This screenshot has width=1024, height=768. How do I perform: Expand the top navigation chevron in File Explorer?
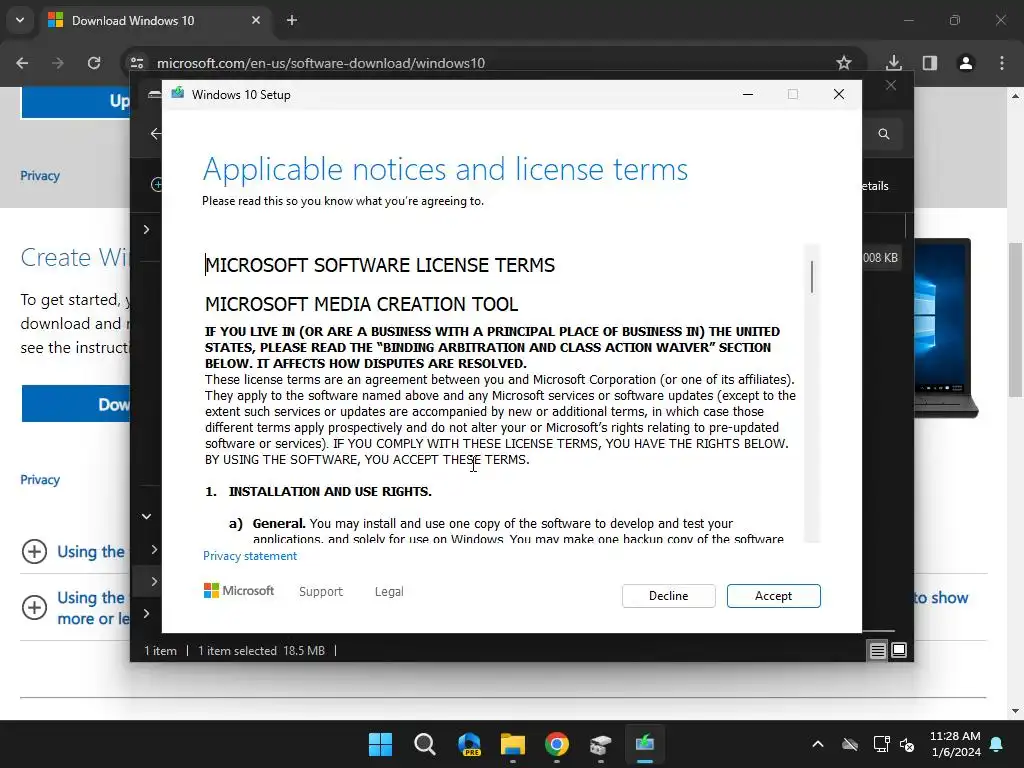click(146, 229)
